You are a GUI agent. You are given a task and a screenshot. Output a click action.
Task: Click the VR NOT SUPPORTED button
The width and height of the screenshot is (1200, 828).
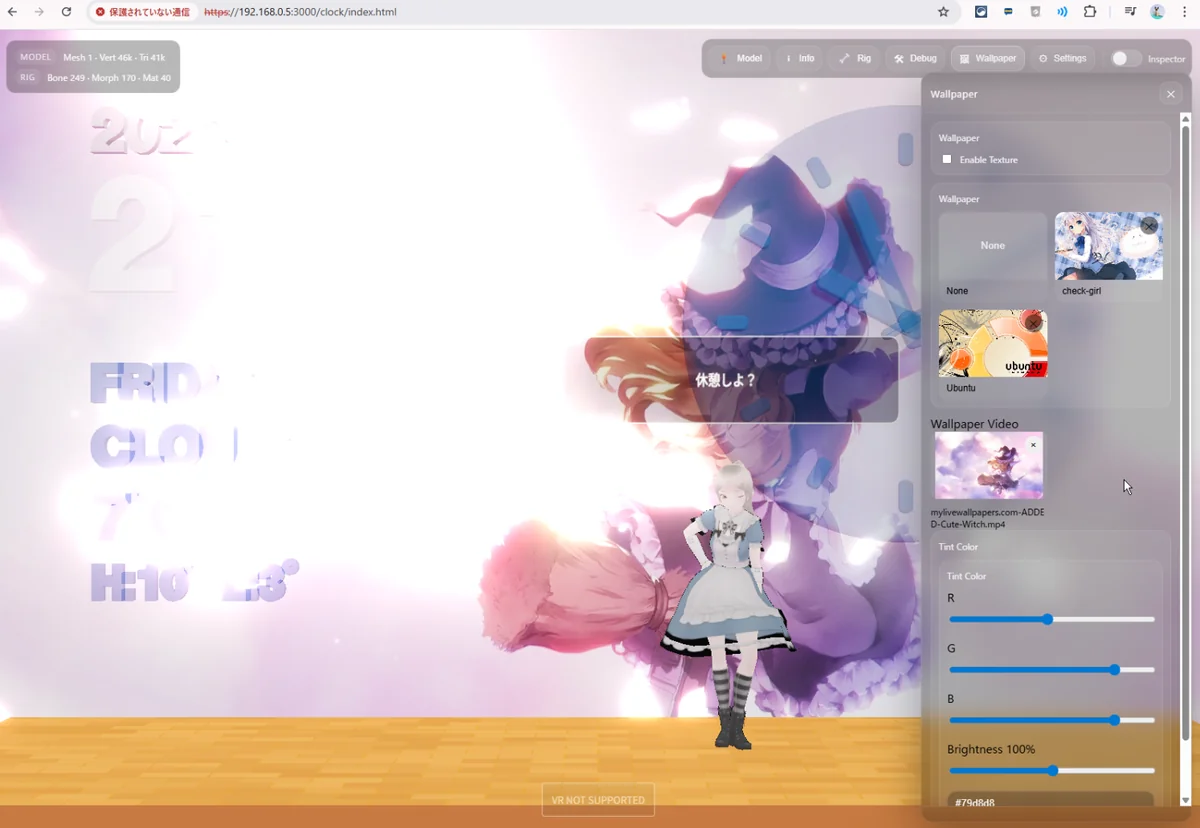click(x=598, y=800)
